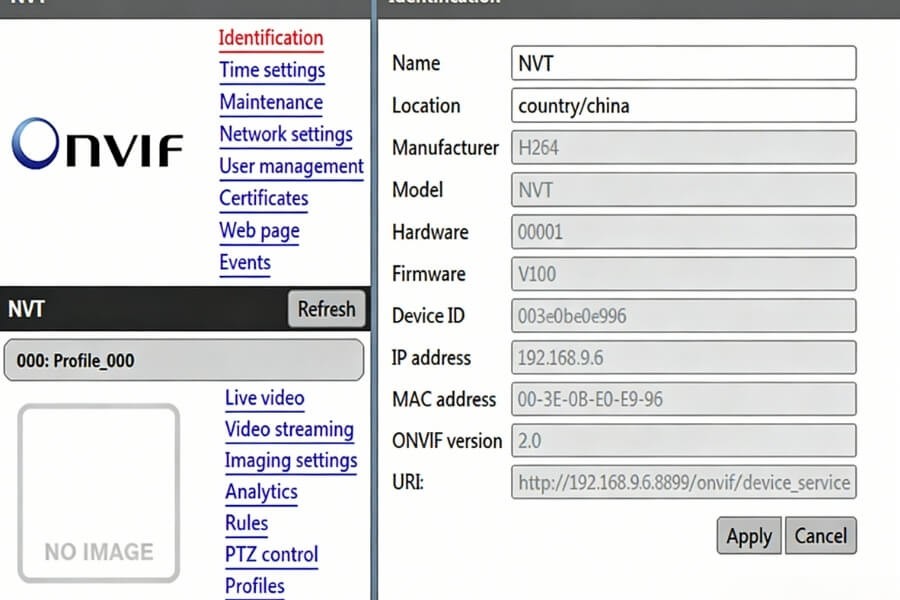Open the Events section

point(245,263)
